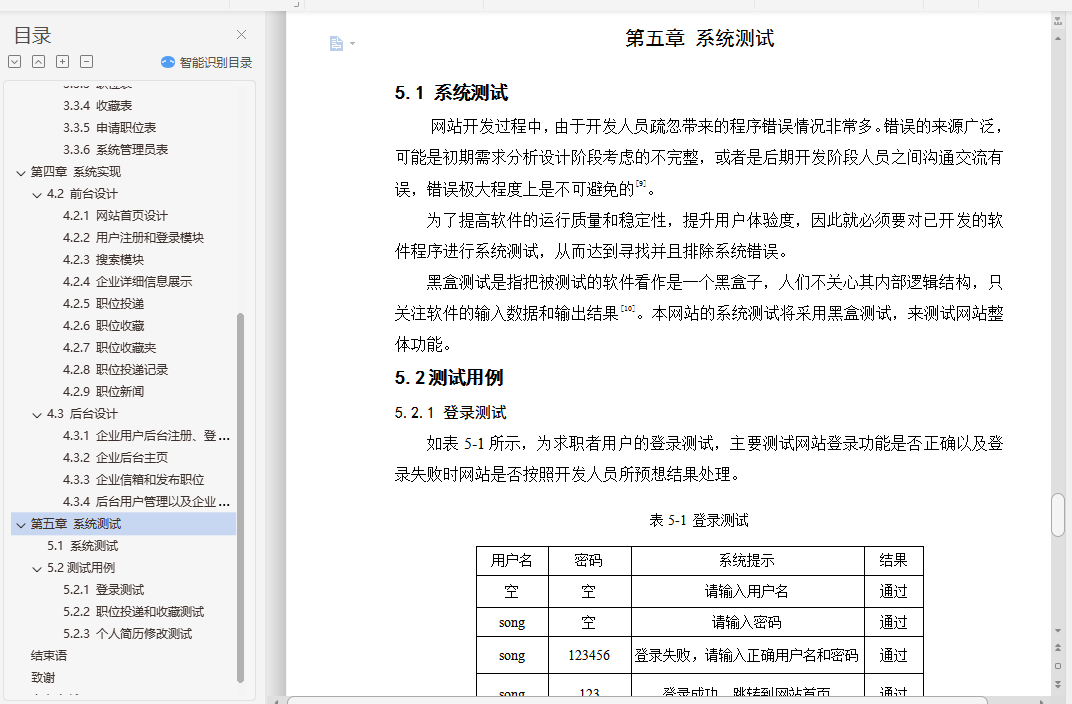Click the document's horizontal scrollbar track
The height and width of the screenshot is (704, 1072).
click(660, 701)
